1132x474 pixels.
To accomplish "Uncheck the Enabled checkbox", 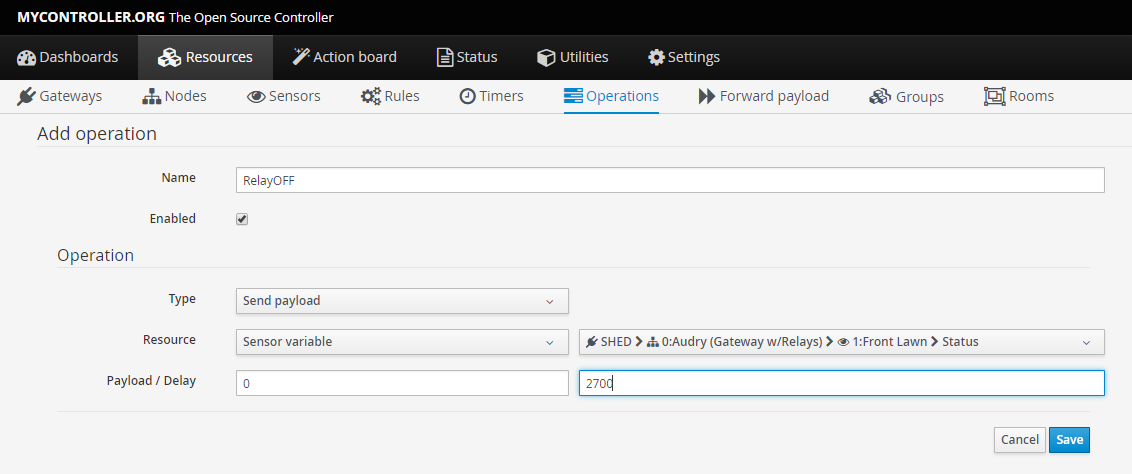I will [242, 219].
